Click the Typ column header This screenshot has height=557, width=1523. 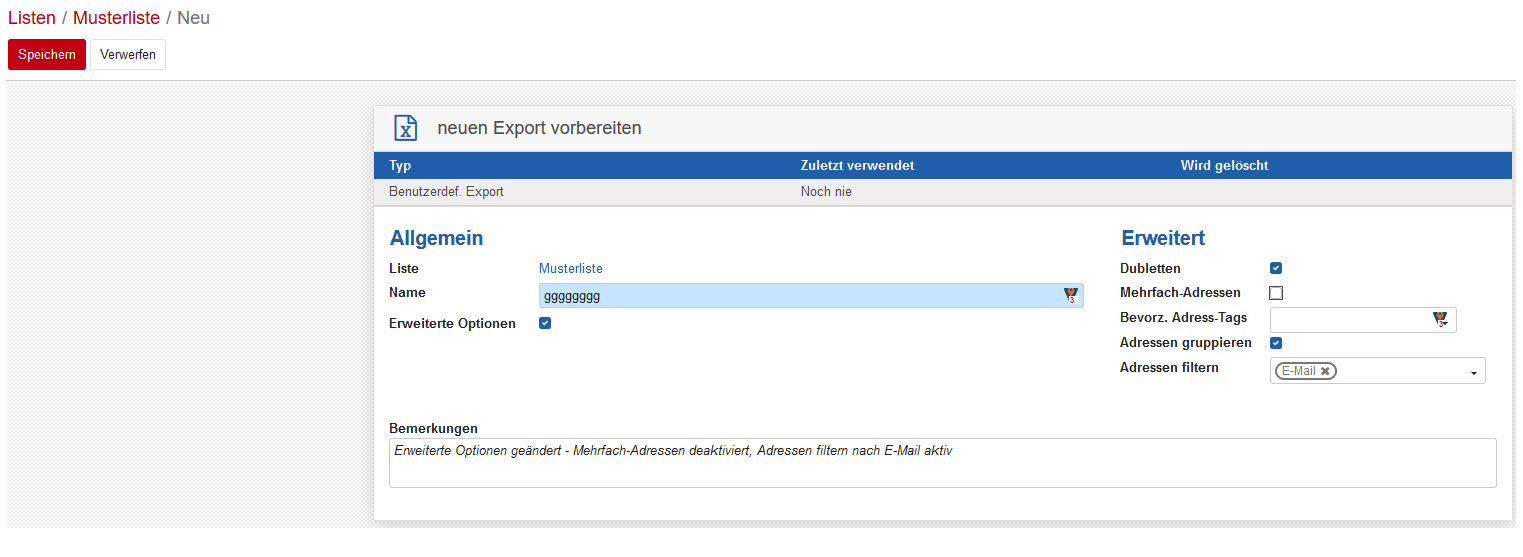tap(400, 166)
